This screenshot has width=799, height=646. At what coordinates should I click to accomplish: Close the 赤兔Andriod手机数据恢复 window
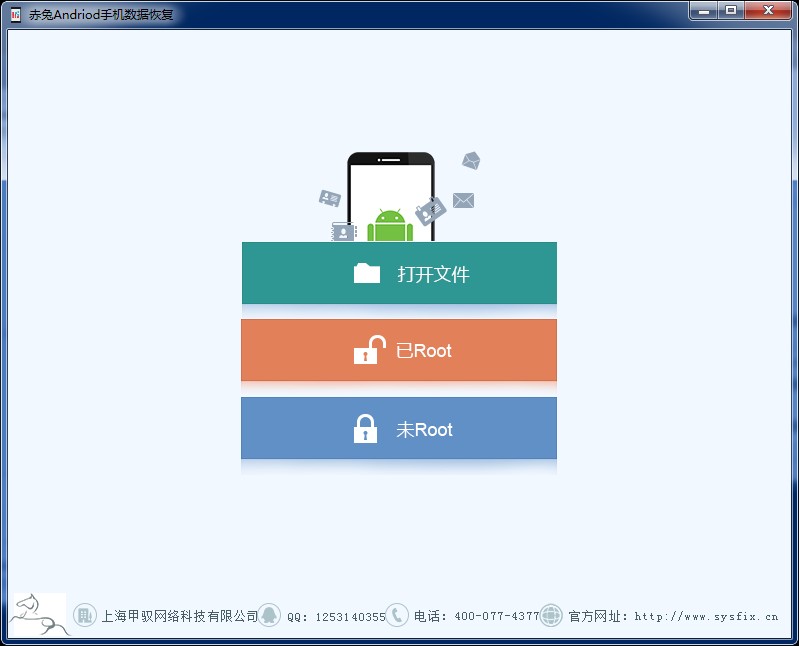pos(768,11)
